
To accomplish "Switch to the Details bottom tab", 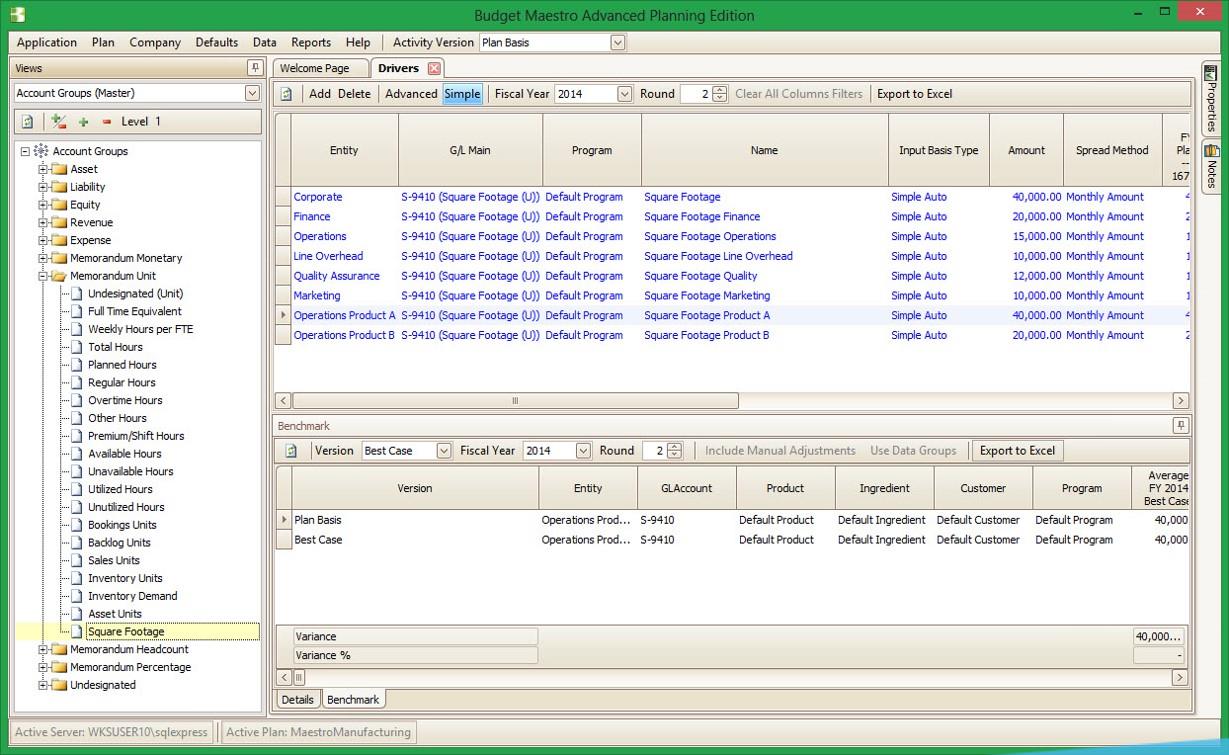I will [x=297, y=700].
